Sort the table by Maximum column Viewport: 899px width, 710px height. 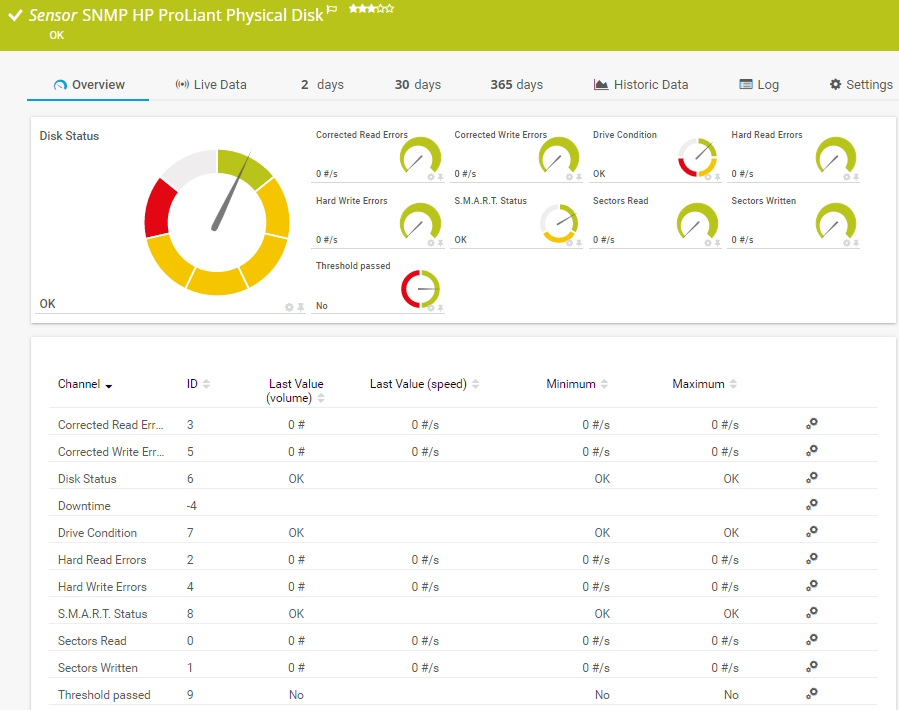coord(705,384)
